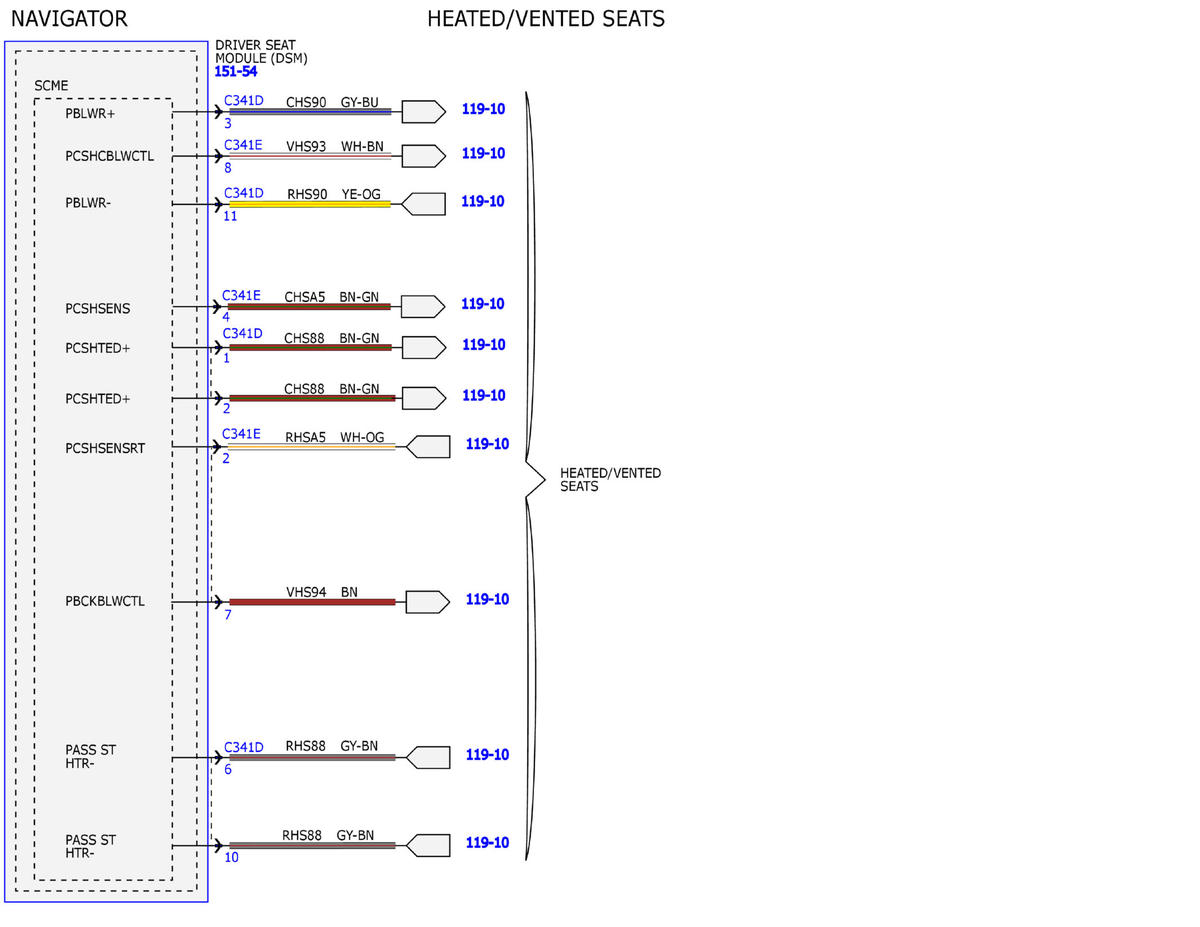Click the red-brown VHS94 wire line
1200x927 pixels.
(x=312, y=602)
